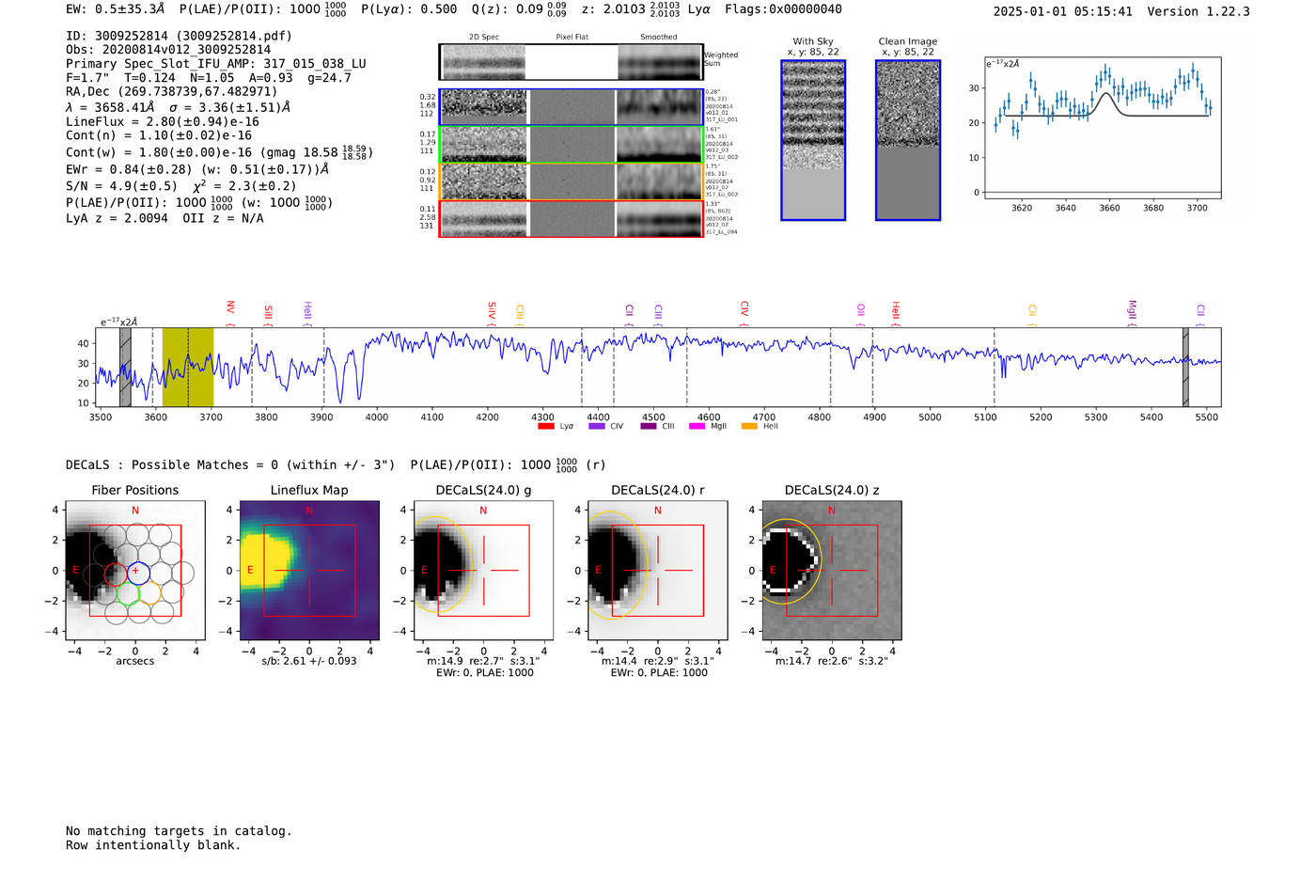Click the 's/b: 2.61 +/- 0.093' caption
The height and width of the screenshot is (896, 1316).
pos(309,661)
